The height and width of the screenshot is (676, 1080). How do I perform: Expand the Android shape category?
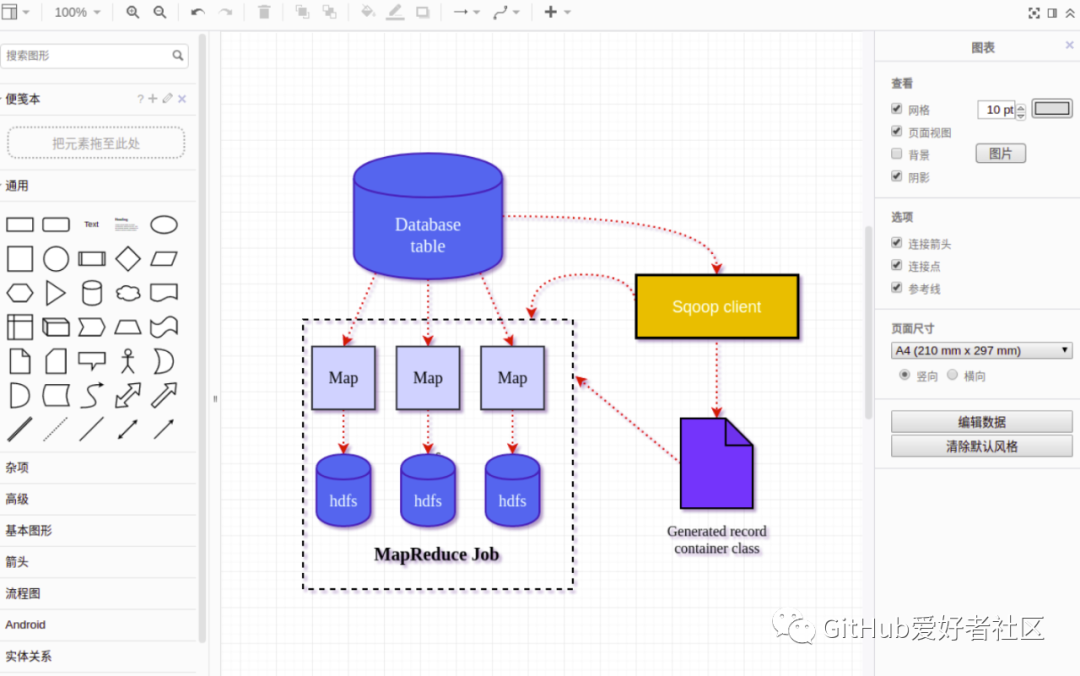pos(25,624)
